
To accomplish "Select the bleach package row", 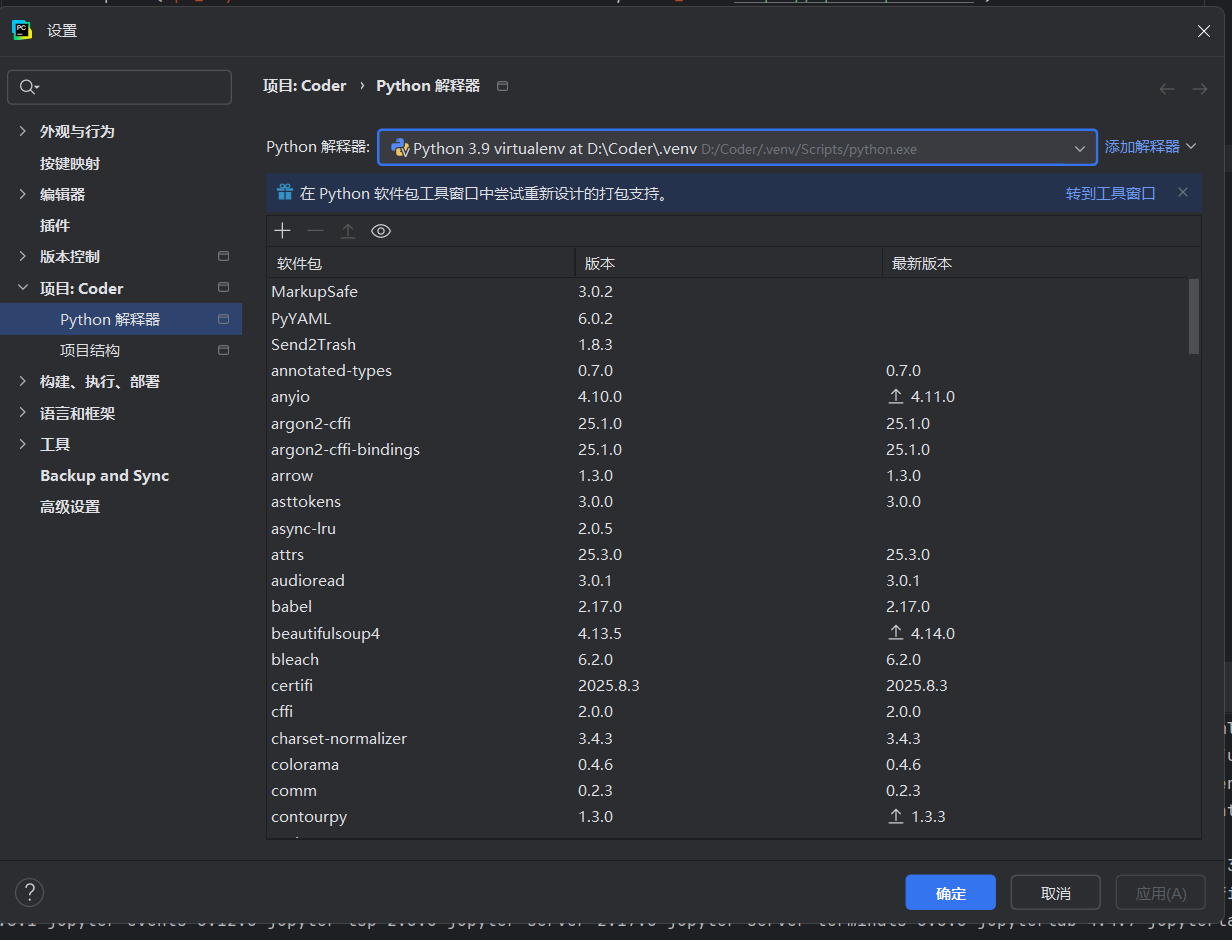I will 727,660.
